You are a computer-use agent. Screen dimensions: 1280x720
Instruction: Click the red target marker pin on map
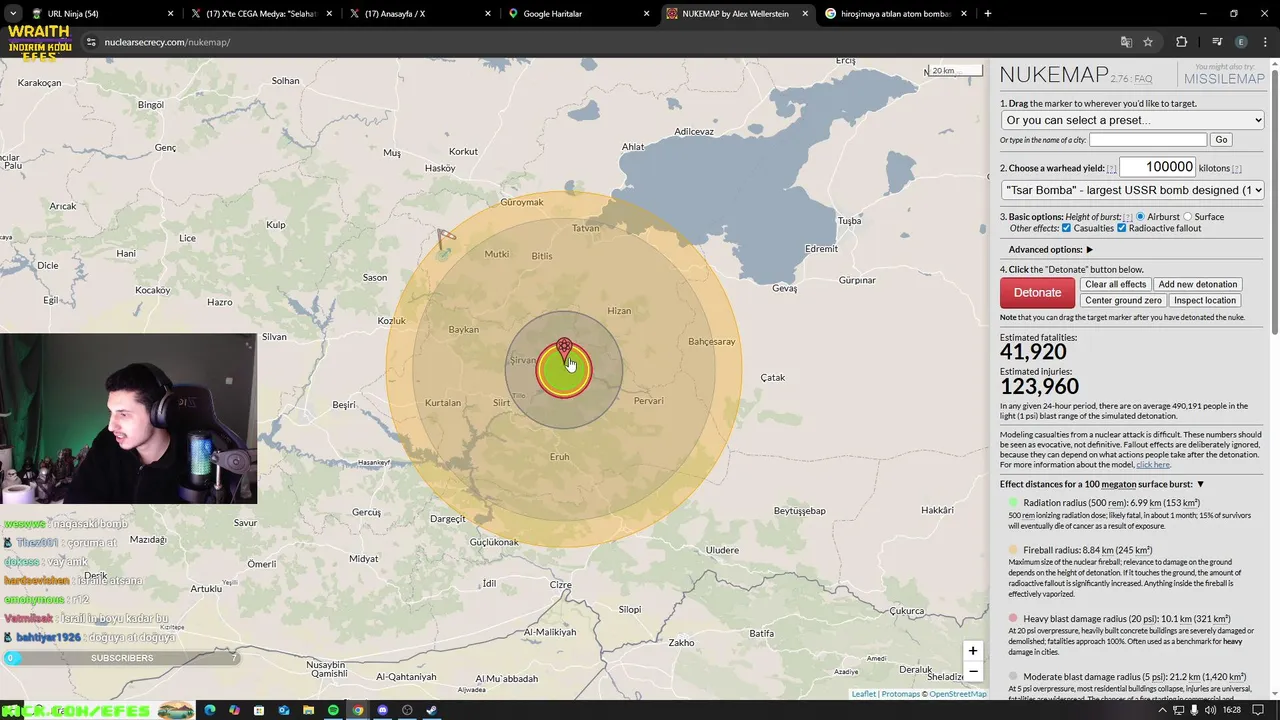(565, 349)
